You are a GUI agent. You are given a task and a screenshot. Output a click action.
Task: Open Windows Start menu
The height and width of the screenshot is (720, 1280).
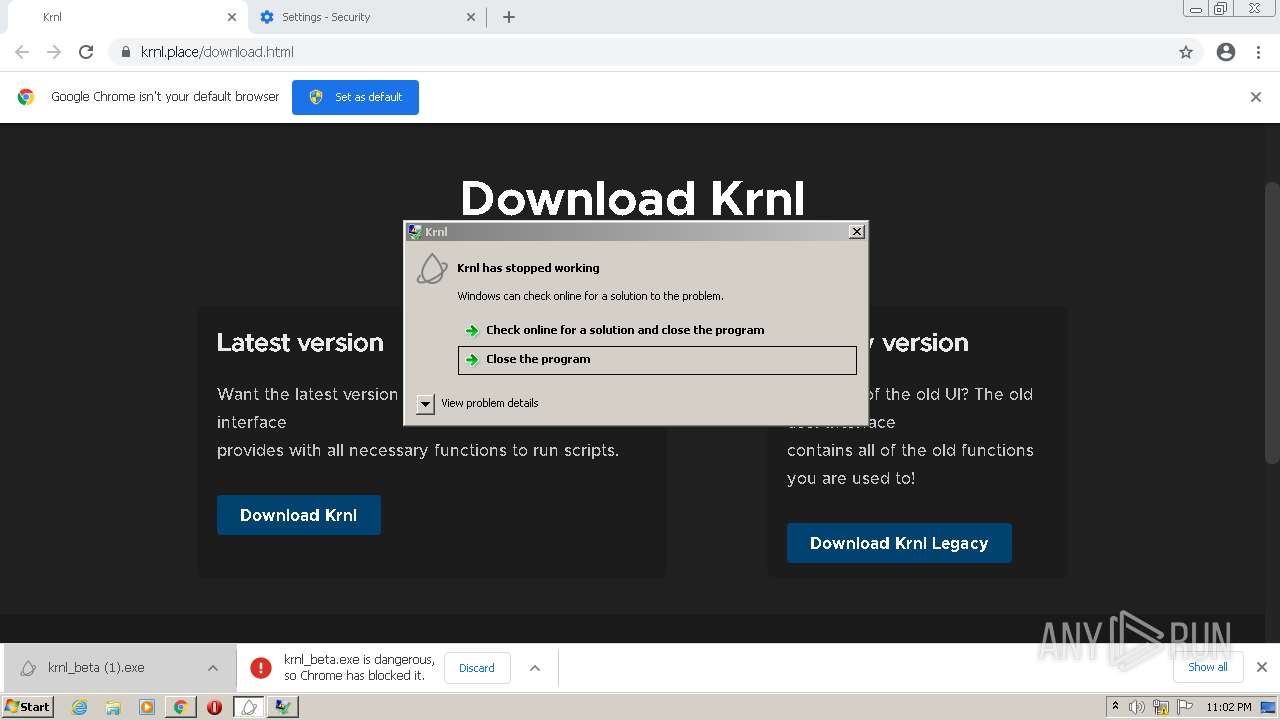(28, 706)
